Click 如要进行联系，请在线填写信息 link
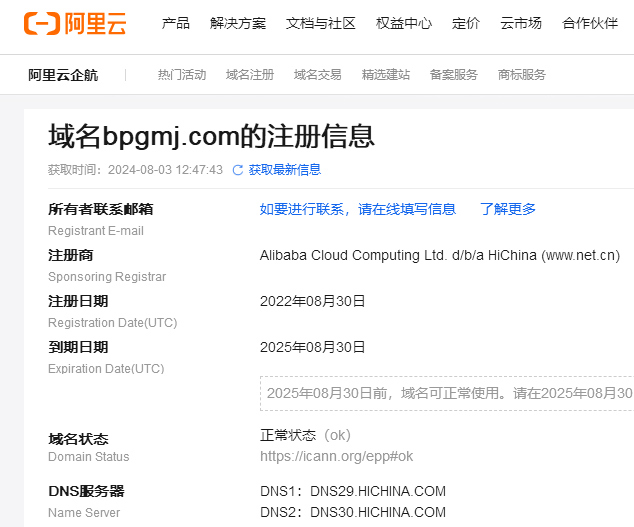This screenshot has width=634, height=527. click(x=358, y=209)
